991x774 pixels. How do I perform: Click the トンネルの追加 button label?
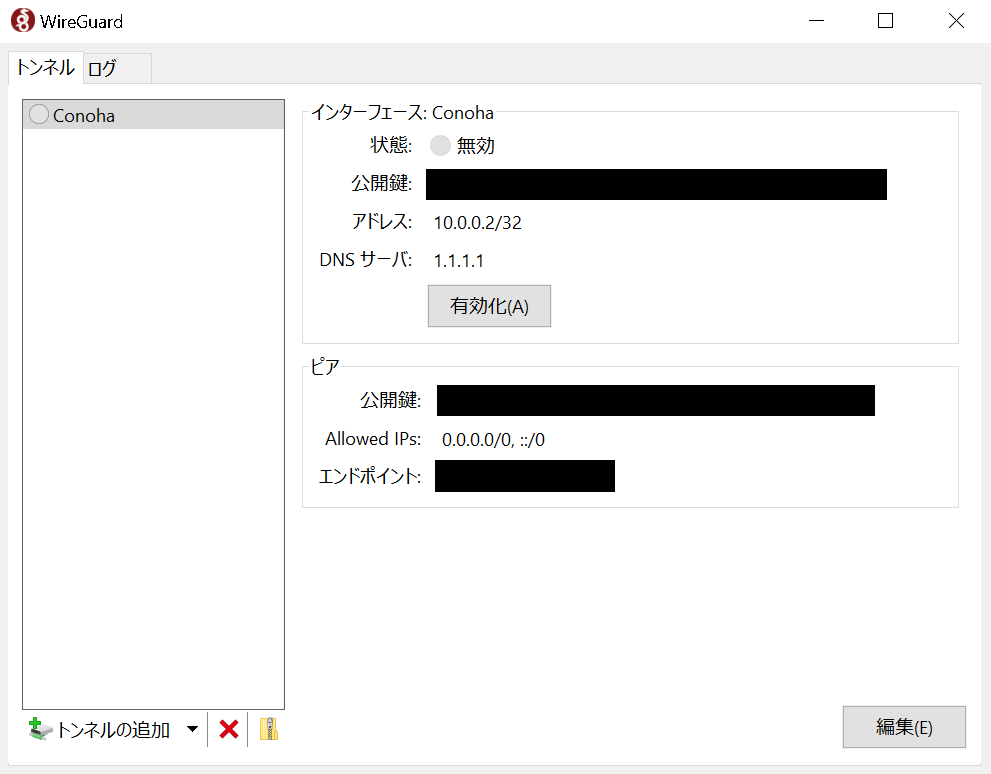(x=114, y=730)
